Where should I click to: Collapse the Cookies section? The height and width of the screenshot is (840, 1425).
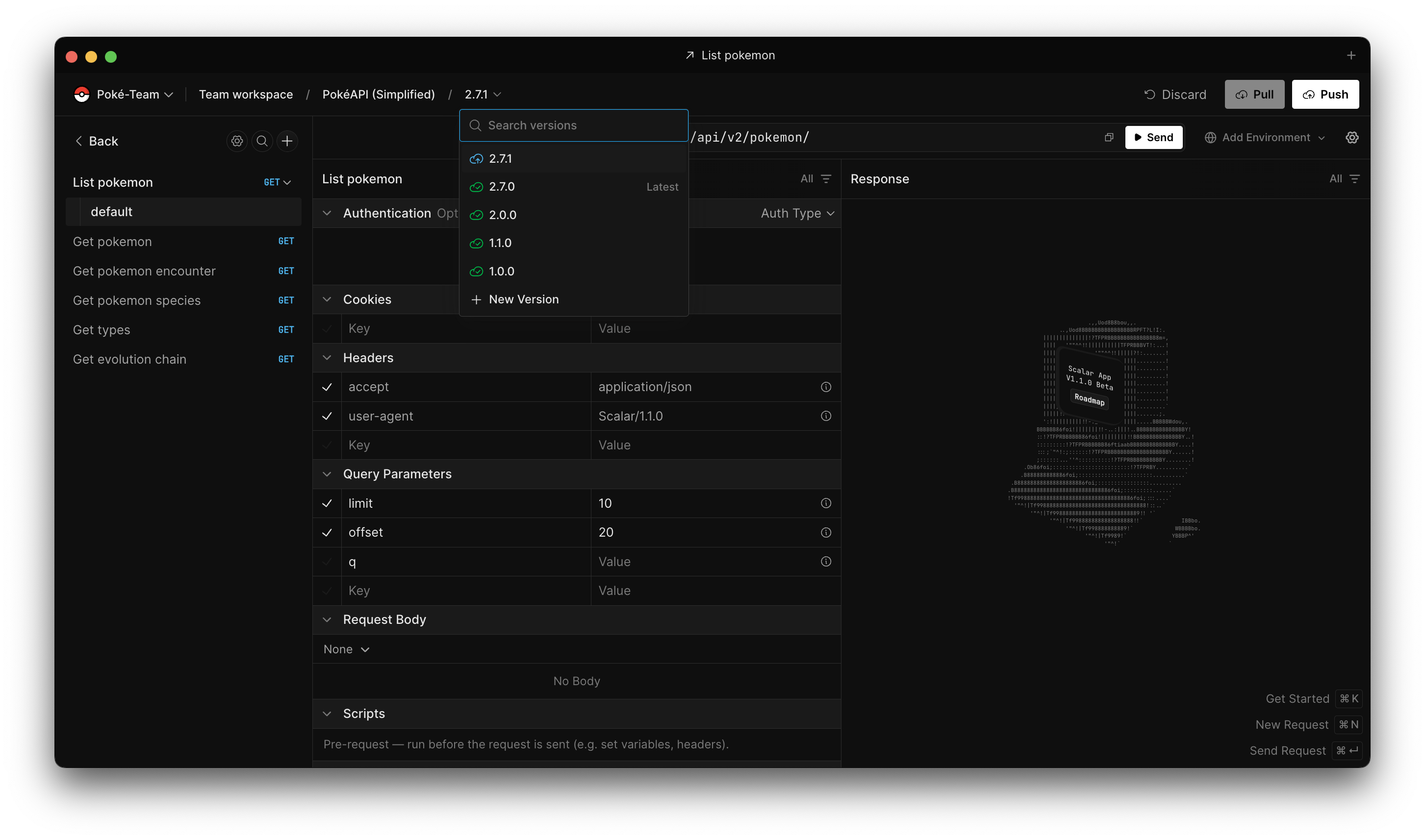(x=327, y=299)
